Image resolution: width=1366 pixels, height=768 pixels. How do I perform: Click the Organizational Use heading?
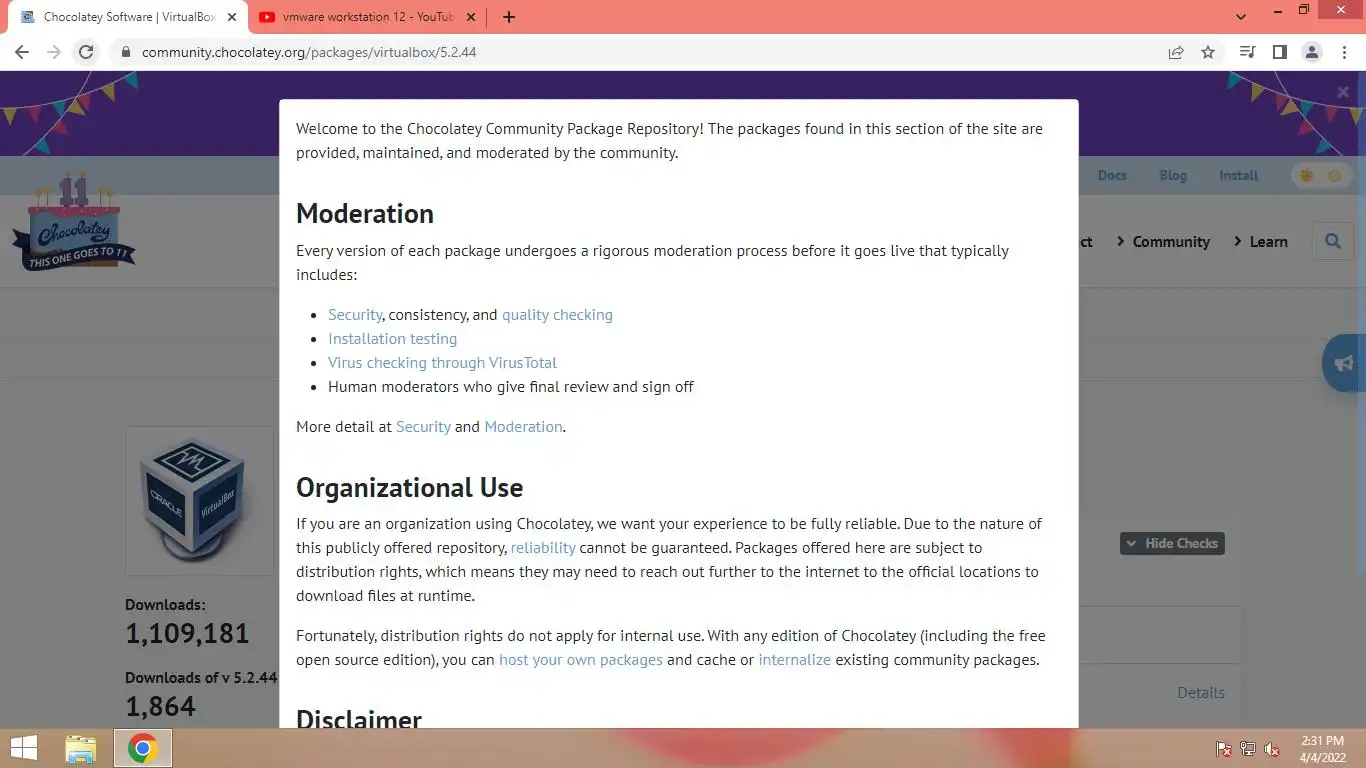(410, 488)
